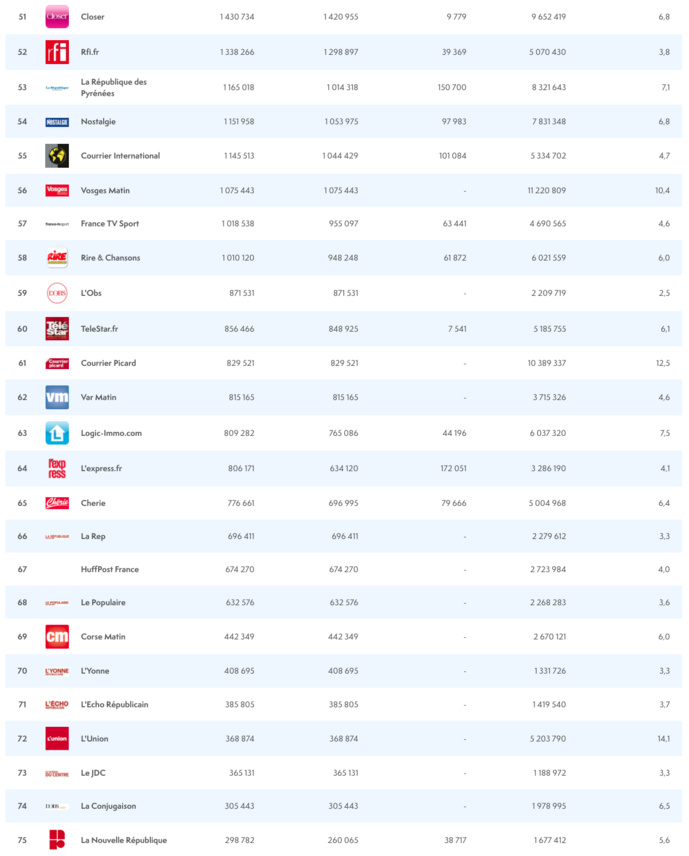Click the La Conjugaison site name
The height and width of the screenshot is (856, 689).
(111, 806)
